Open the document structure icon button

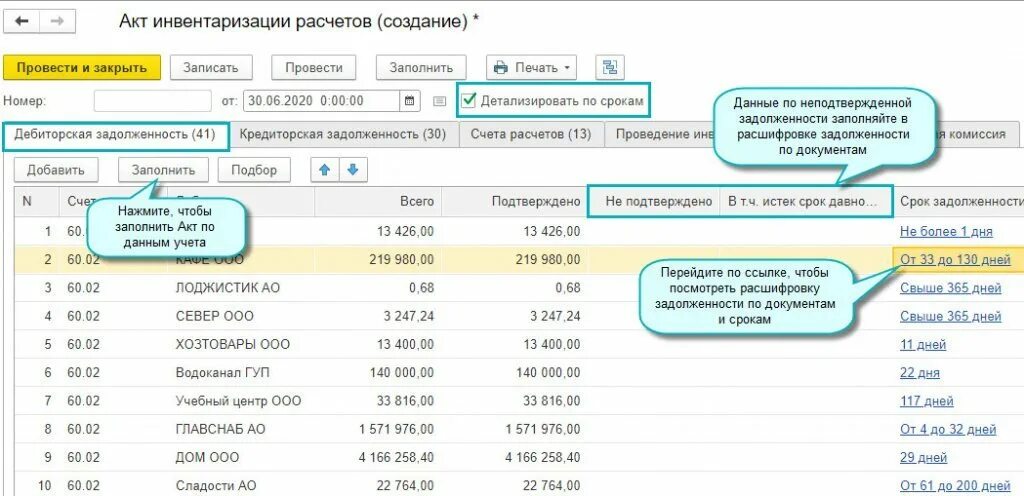(610, 67)
